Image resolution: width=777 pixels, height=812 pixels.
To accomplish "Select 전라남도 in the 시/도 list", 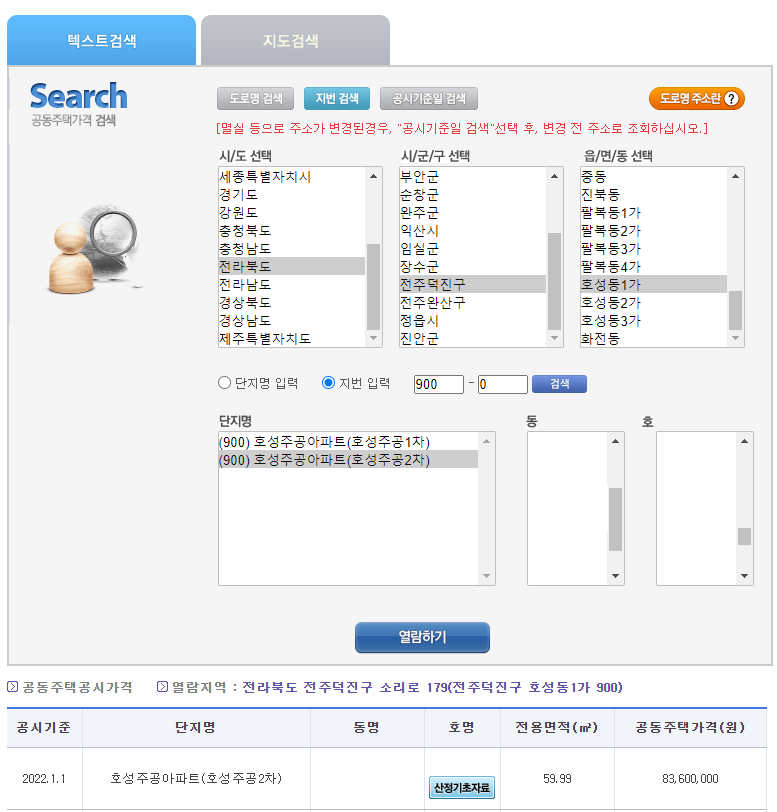I will (x=292, y=284).
